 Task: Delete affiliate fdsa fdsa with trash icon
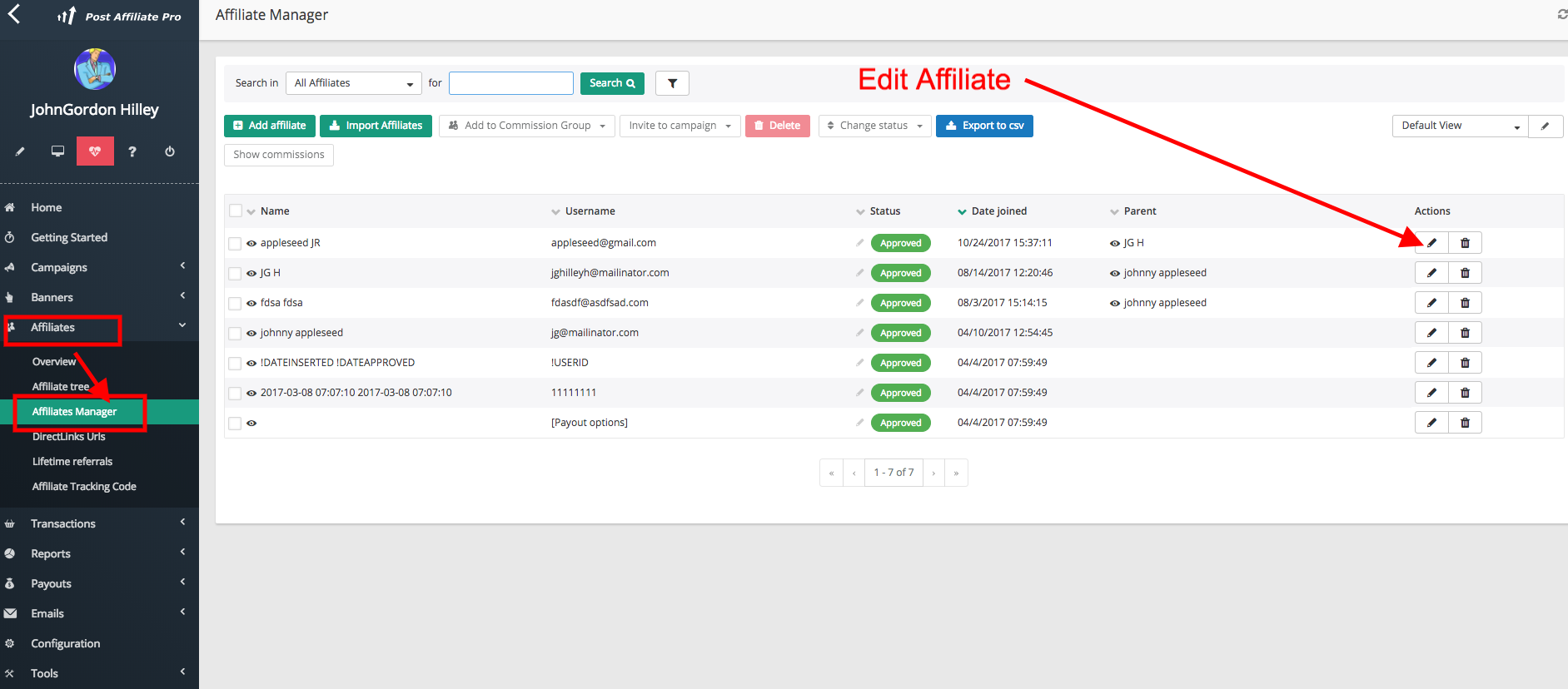point(1465,303)
